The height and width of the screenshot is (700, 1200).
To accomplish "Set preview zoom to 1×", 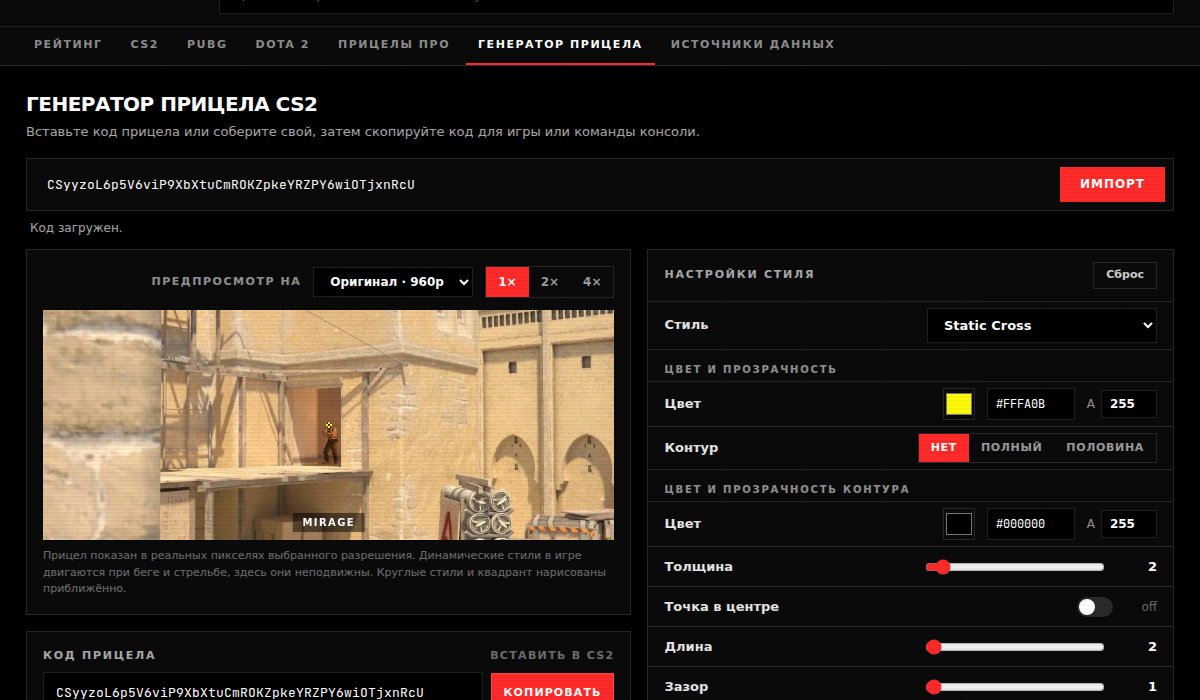I will [507, 282].
